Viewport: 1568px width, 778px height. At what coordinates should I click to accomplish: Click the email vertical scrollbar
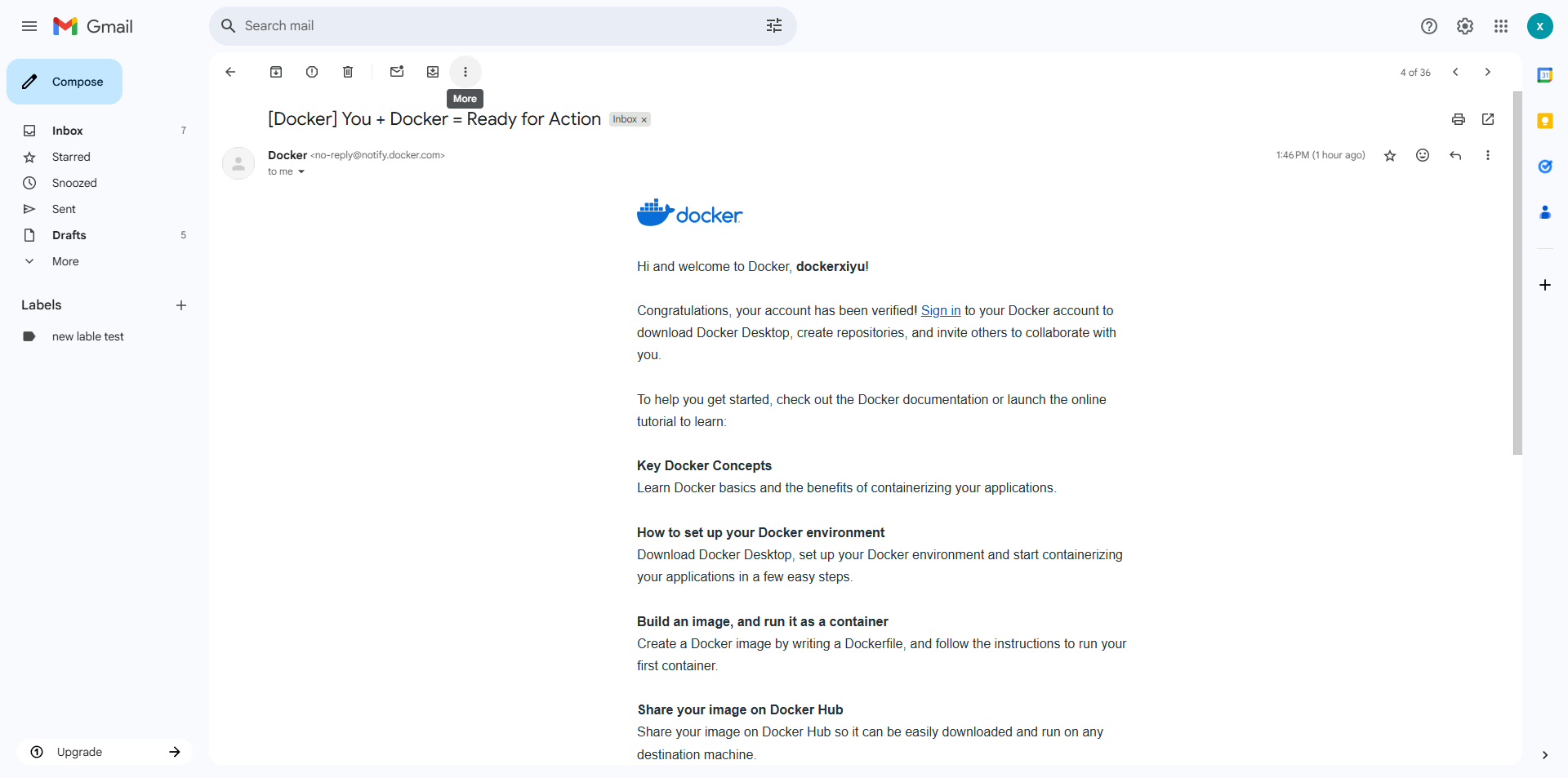click(x=1517, y=273)
